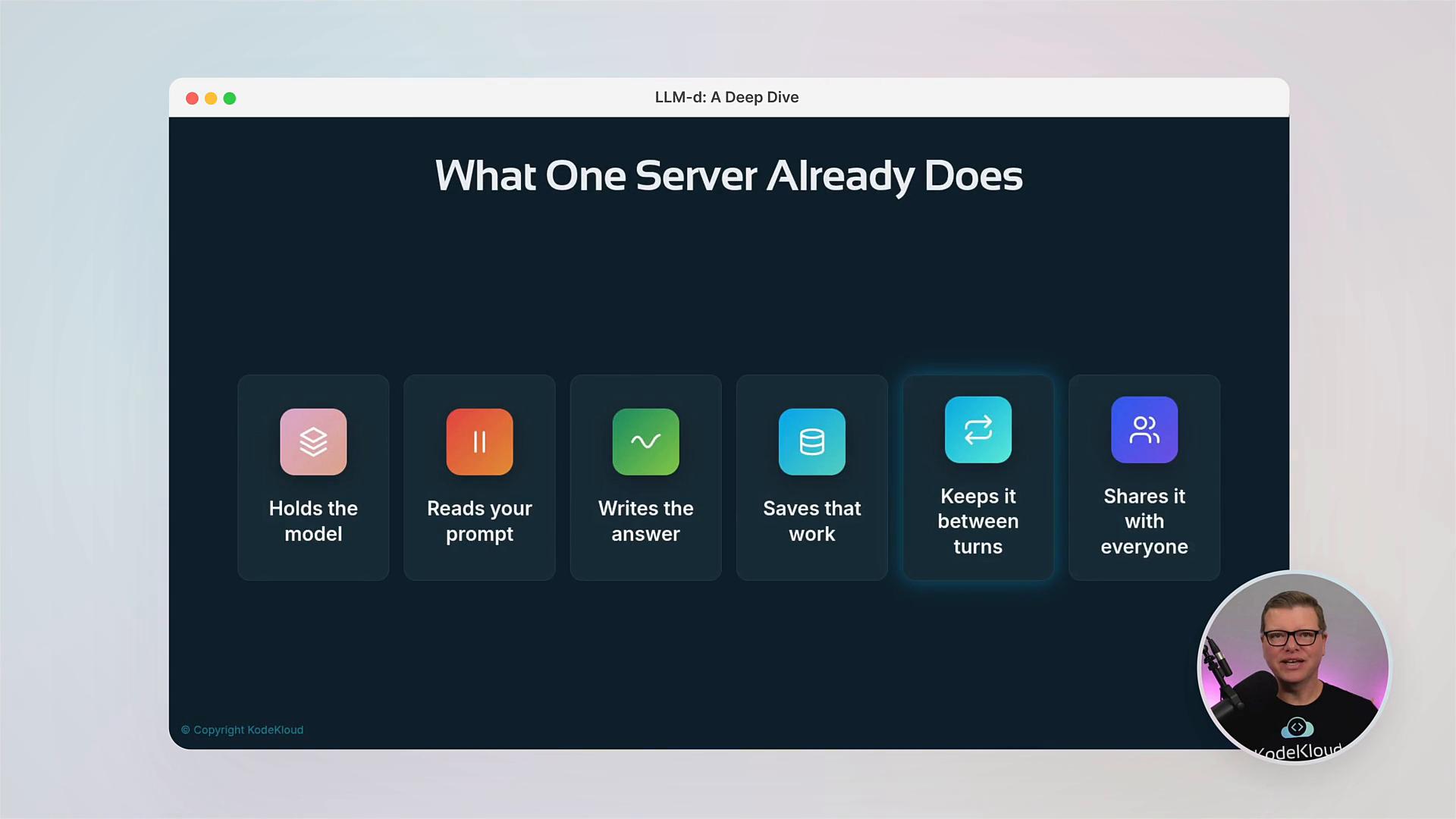Viewport: 1456px width, 819px height.
Task: Click the "What One Server Already Does" heading
Action: coord(729,176)
